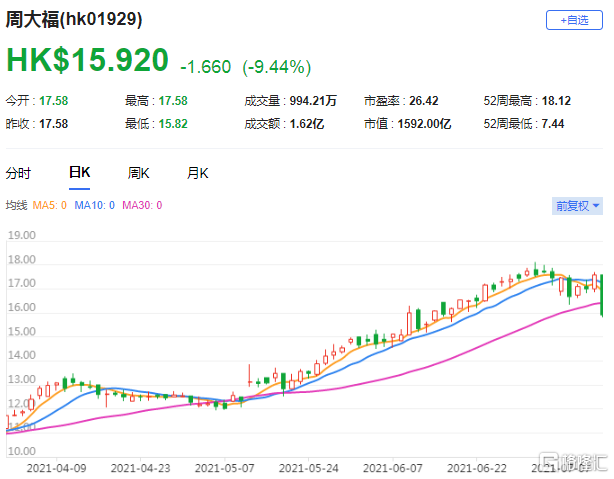Click the HK$15.920 current price
This screenshot has height=479, width=614.
tap(88, 61)
